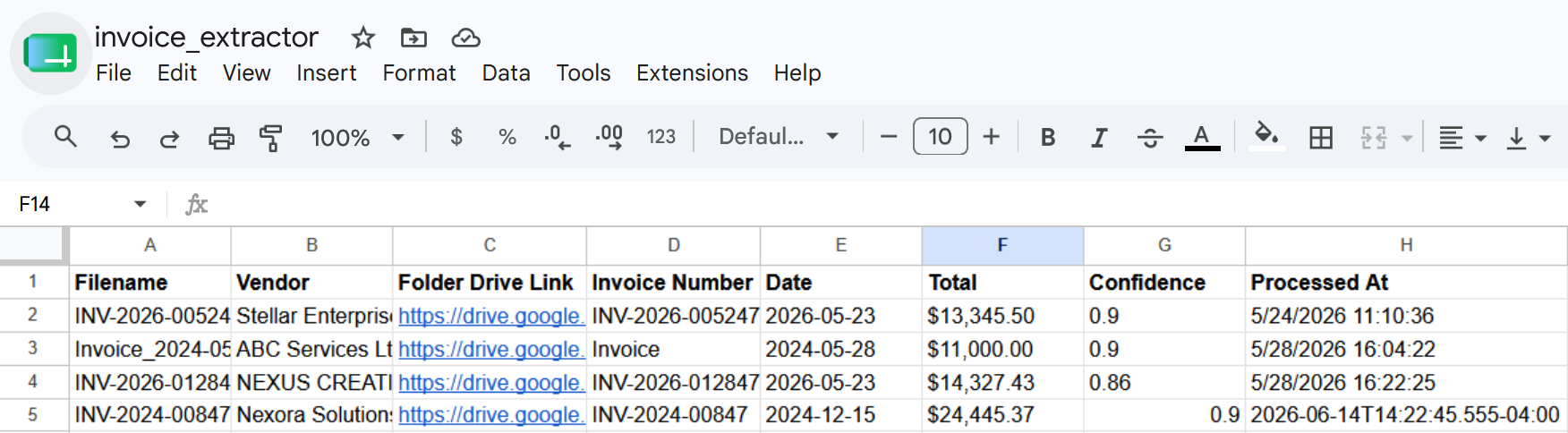Open the File menu
The image size is (1568, 433).
[114, 73]
